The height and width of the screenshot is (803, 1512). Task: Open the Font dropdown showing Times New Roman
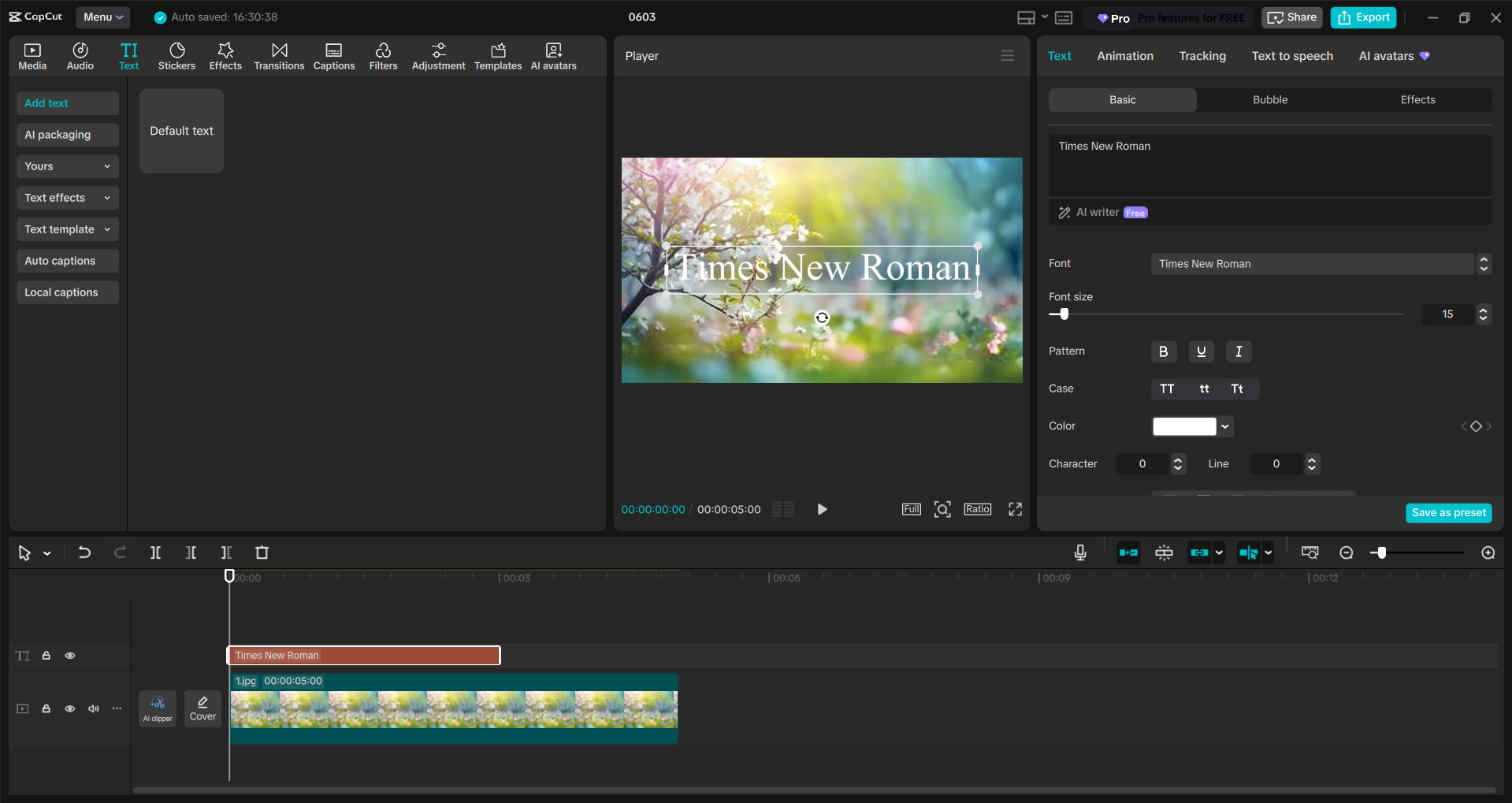pos(1313,263)
